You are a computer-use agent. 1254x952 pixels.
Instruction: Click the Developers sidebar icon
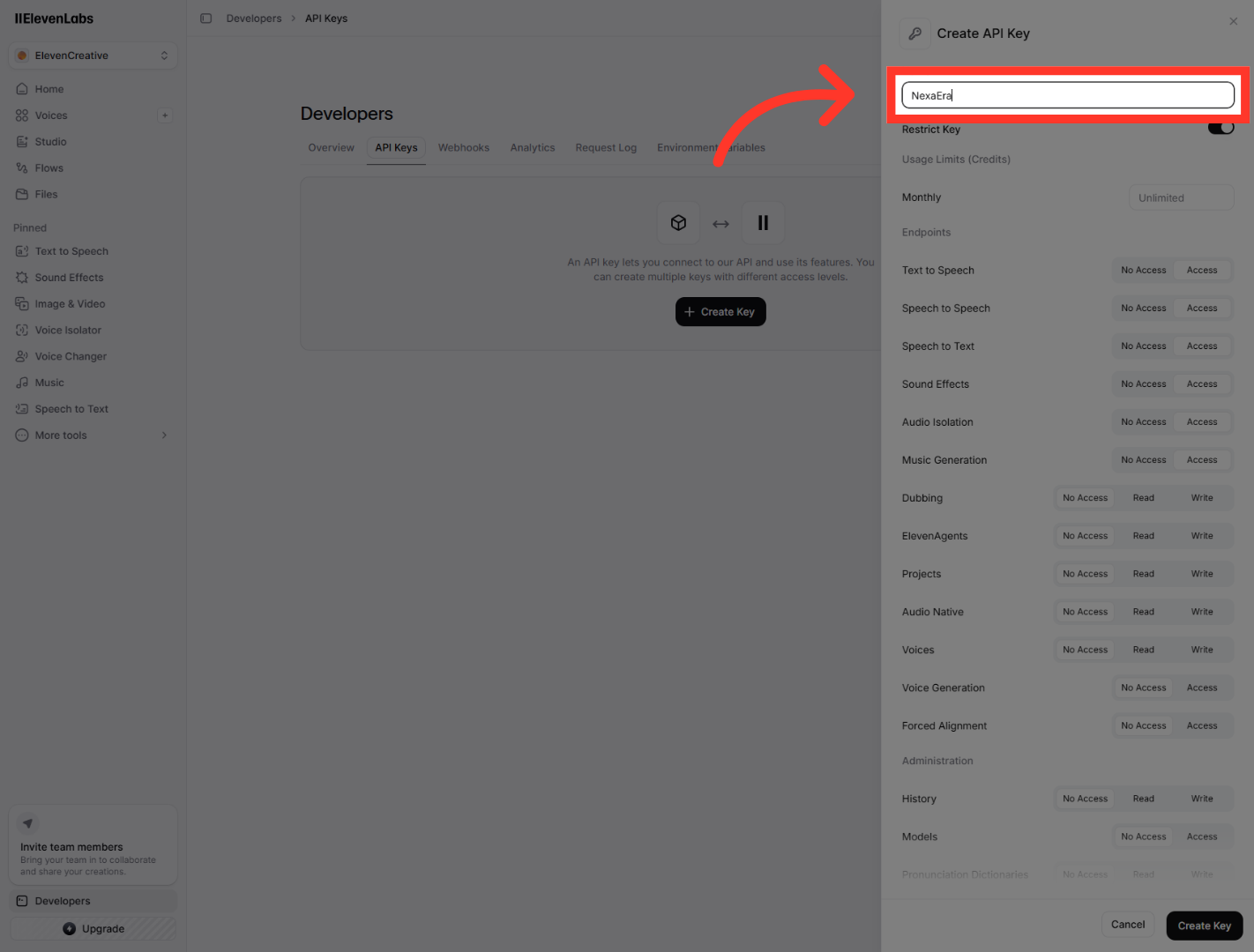tap(22, 901)
